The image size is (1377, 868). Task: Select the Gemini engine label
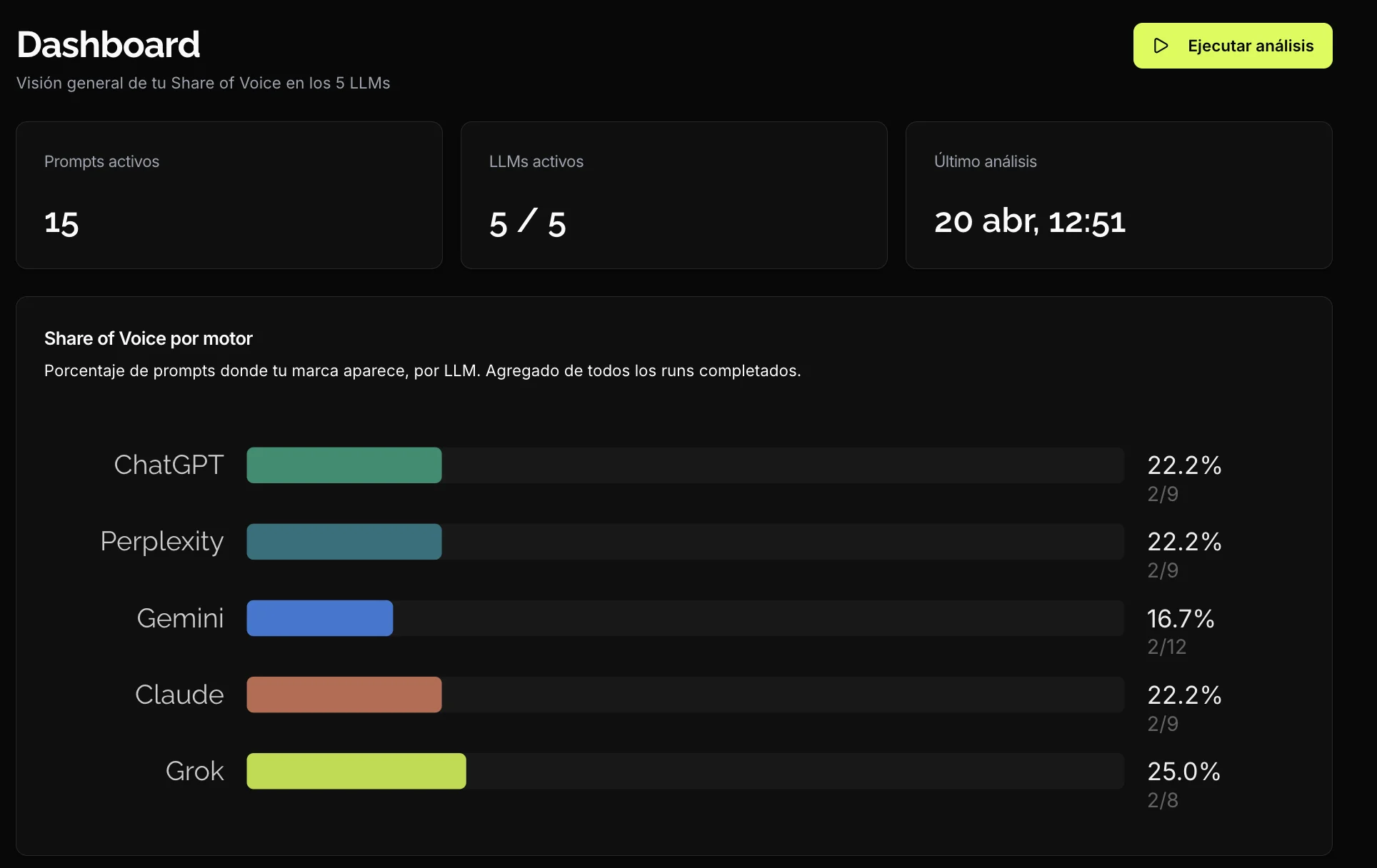pos(180,618)
